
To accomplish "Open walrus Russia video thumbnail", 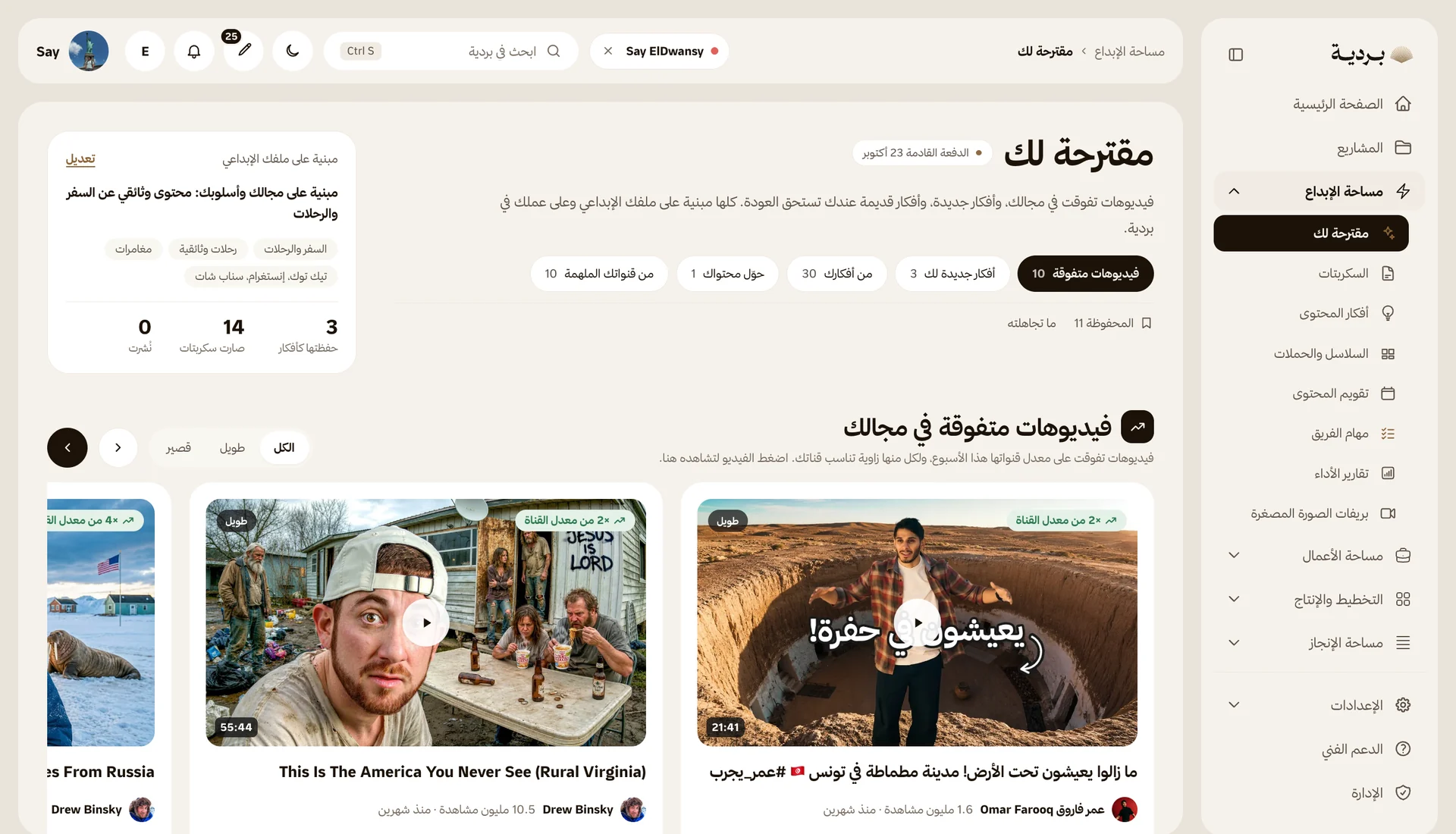I will coord(101,622).
